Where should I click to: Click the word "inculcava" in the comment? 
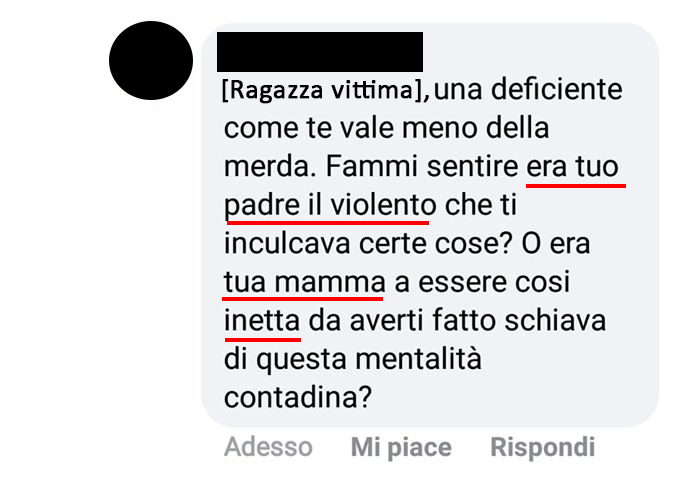click(x=287, y=243)
